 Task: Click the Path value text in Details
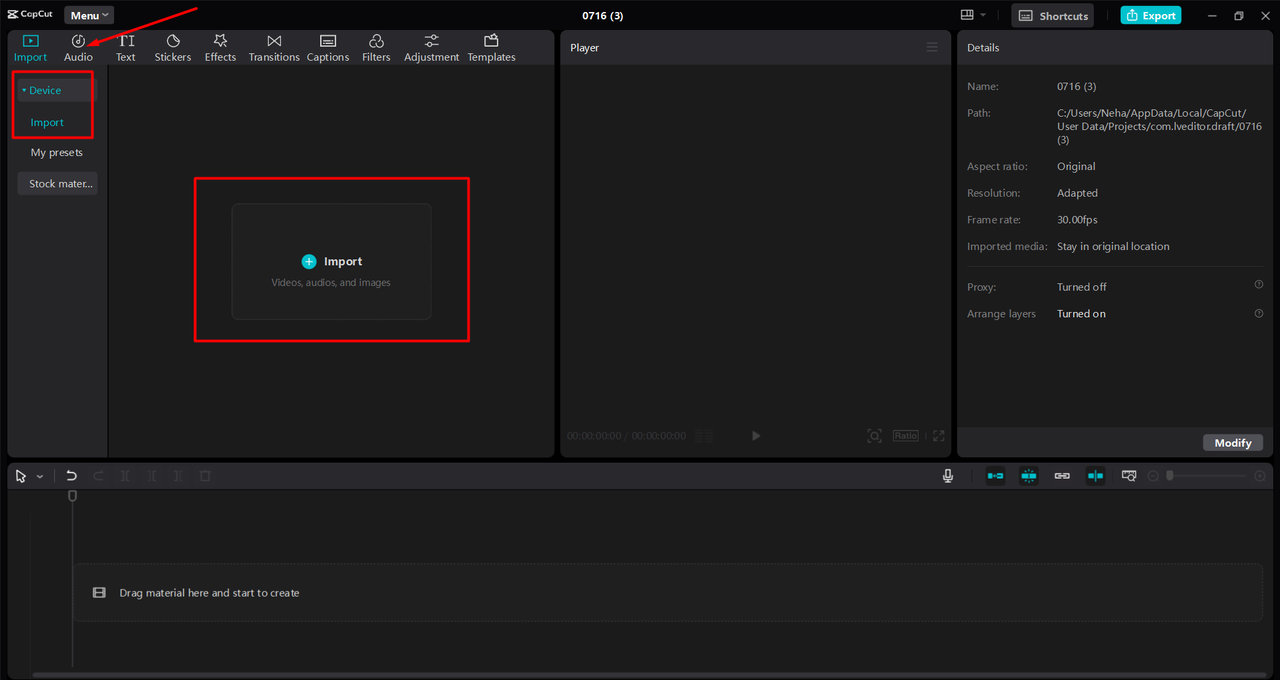pos(1159,127)
